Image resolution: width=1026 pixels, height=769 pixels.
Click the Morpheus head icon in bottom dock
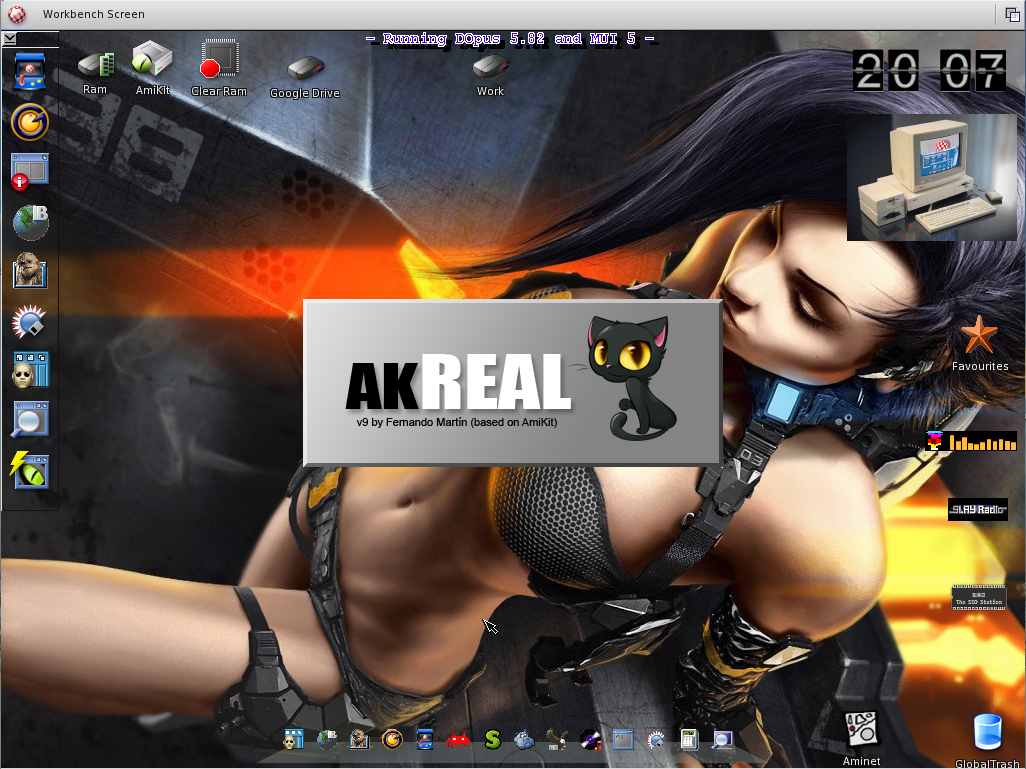293,740
